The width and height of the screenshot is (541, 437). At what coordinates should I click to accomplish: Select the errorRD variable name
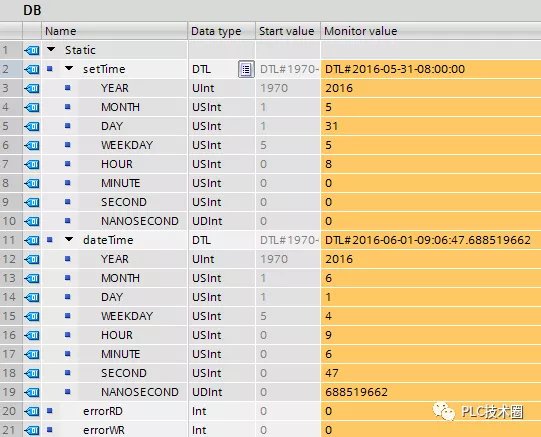point(103,411)
